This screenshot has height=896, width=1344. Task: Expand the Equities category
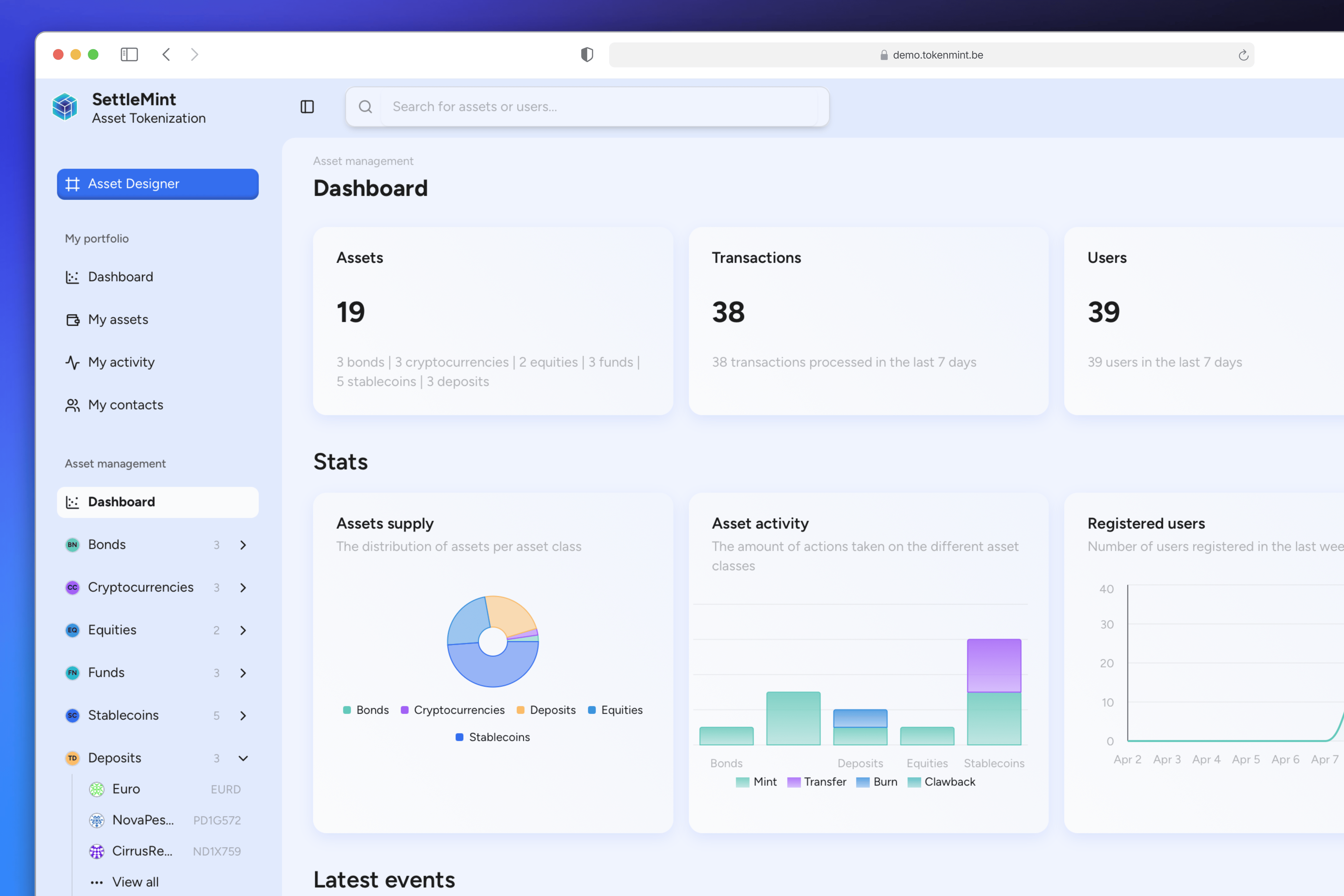point(243,630)
